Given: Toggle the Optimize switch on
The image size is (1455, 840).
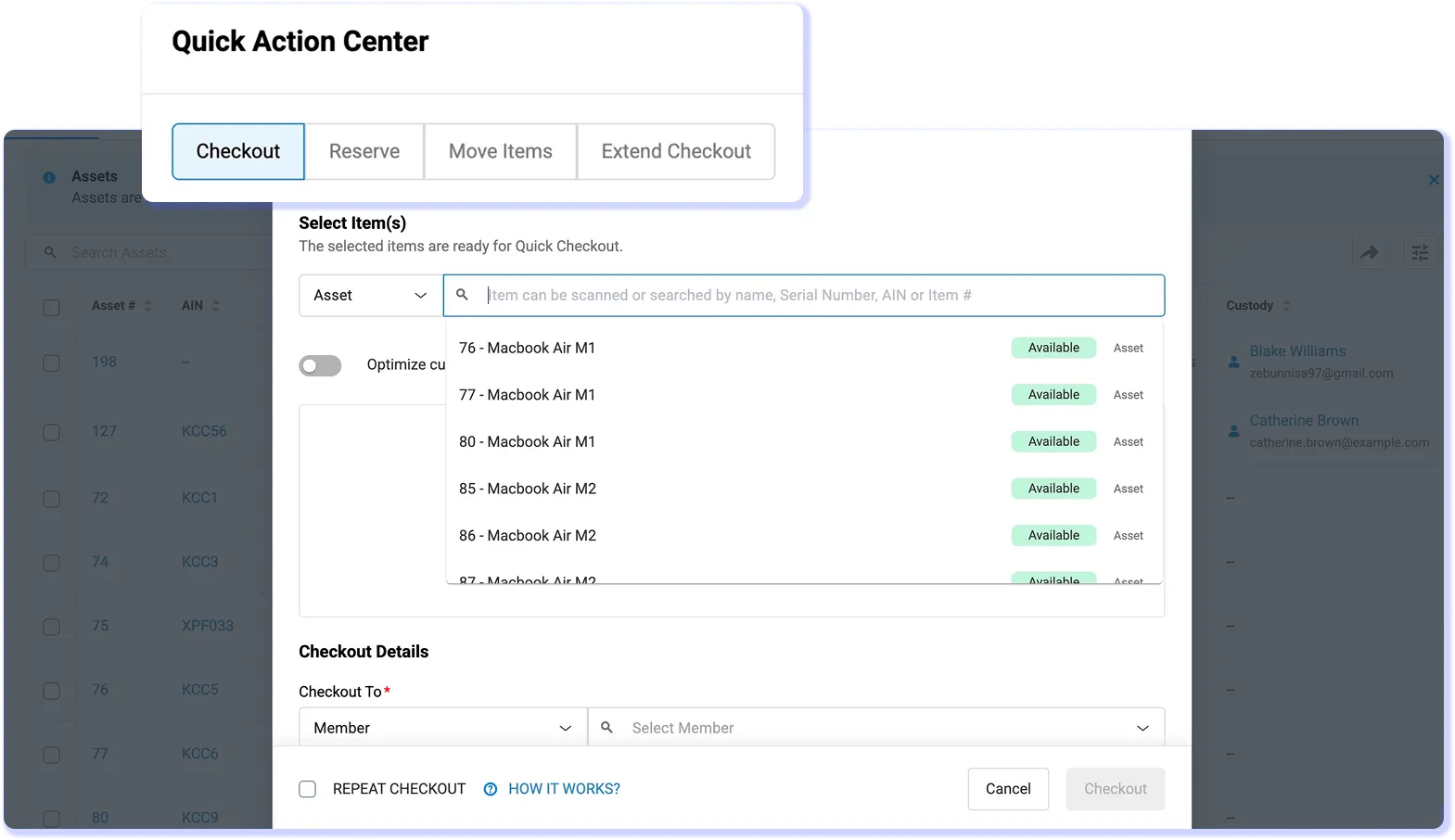Looking at the screenshot, I should click(x=320, y=365).
